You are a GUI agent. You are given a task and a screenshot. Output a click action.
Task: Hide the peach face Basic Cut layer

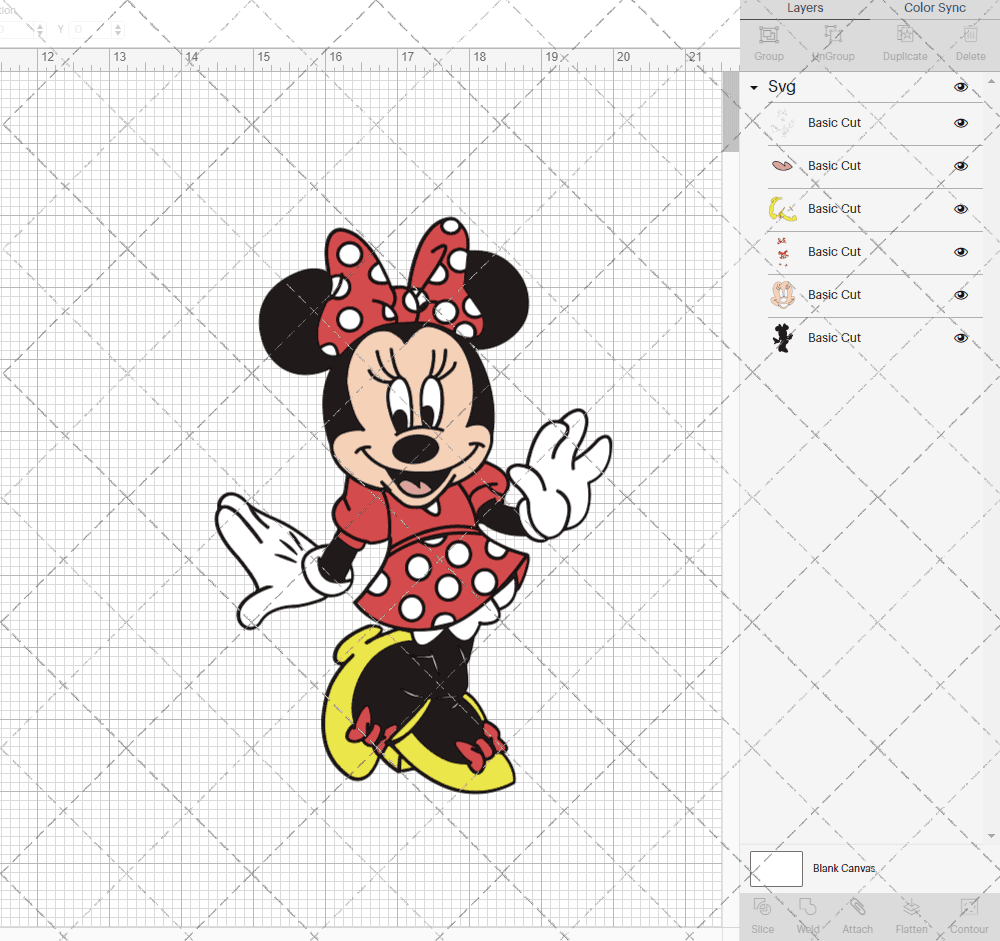(961, 295)
